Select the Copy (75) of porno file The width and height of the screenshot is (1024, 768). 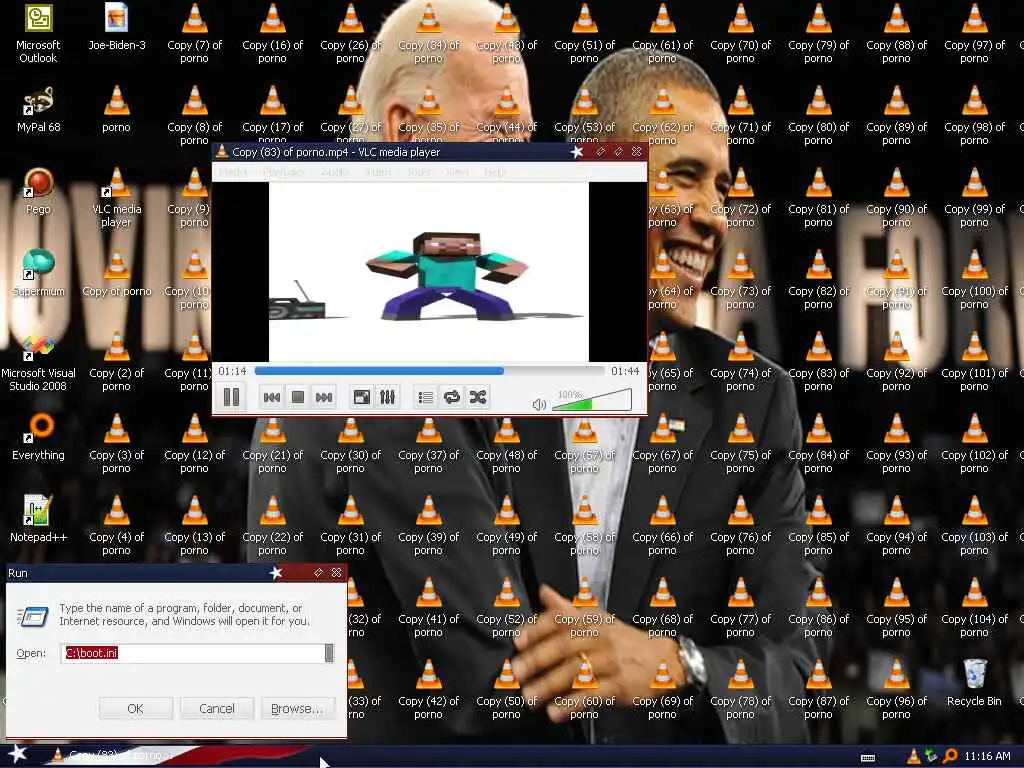740,444
